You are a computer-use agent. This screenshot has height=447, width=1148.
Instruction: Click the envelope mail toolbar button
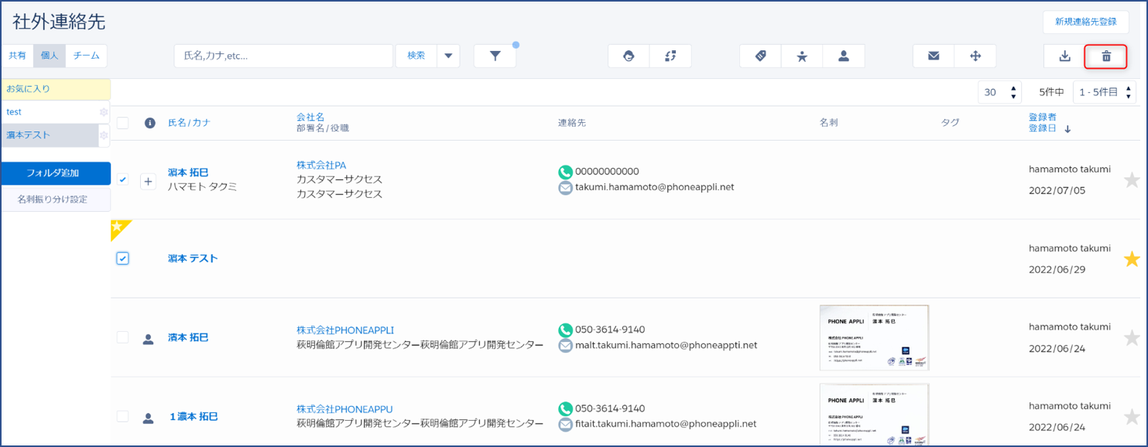(933, 56)
